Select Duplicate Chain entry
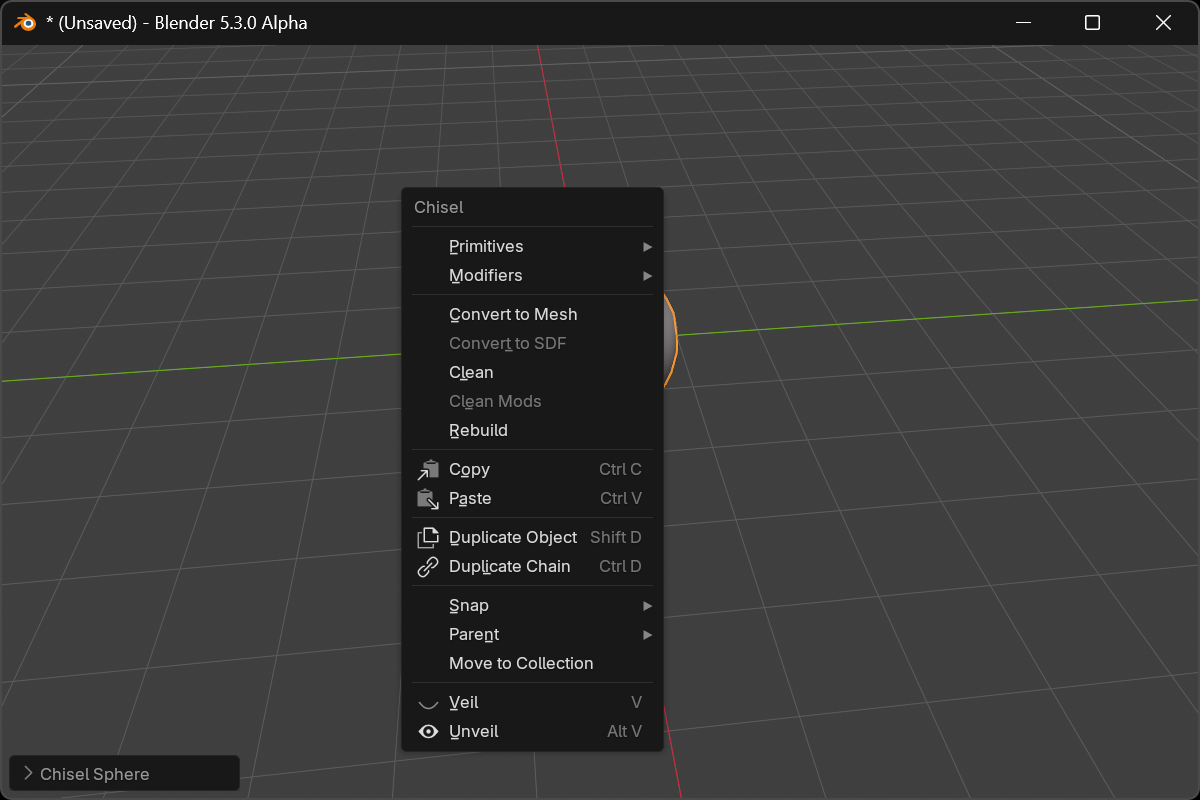1200x800 pixels. 532,566
